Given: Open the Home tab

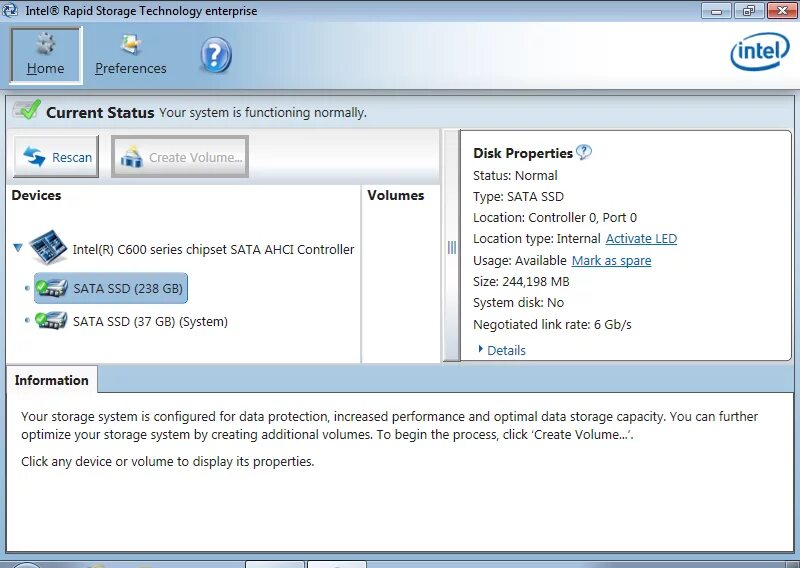Looking at the screenshot, I should pyautogui.click(x=45, y=56).
